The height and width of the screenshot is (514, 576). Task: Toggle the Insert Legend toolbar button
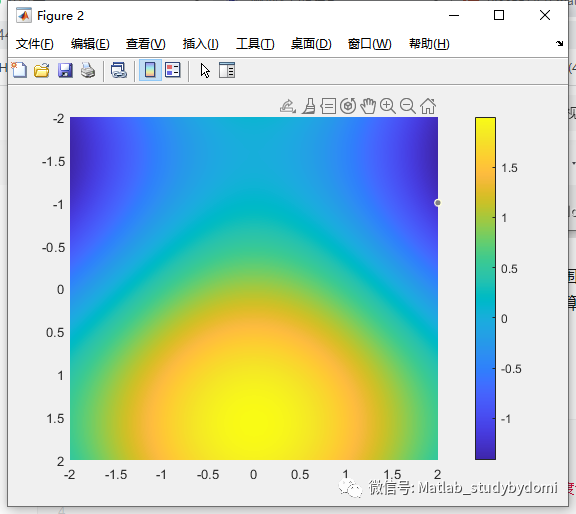tap(173, 70)
